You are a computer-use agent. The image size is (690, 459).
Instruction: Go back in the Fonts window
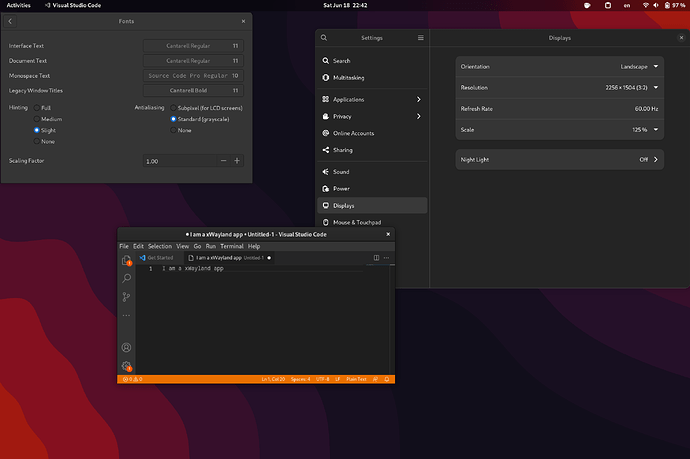click(x=10, y=21)
